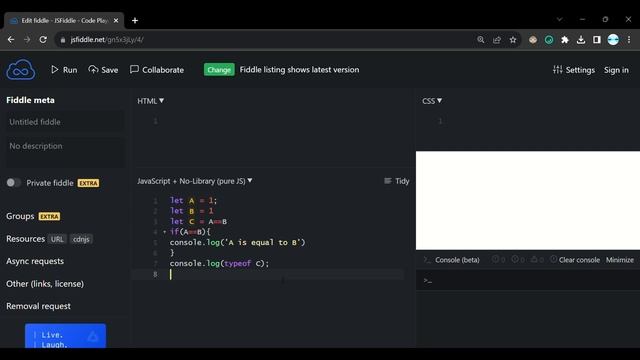Click the No description field

[64, 151]
